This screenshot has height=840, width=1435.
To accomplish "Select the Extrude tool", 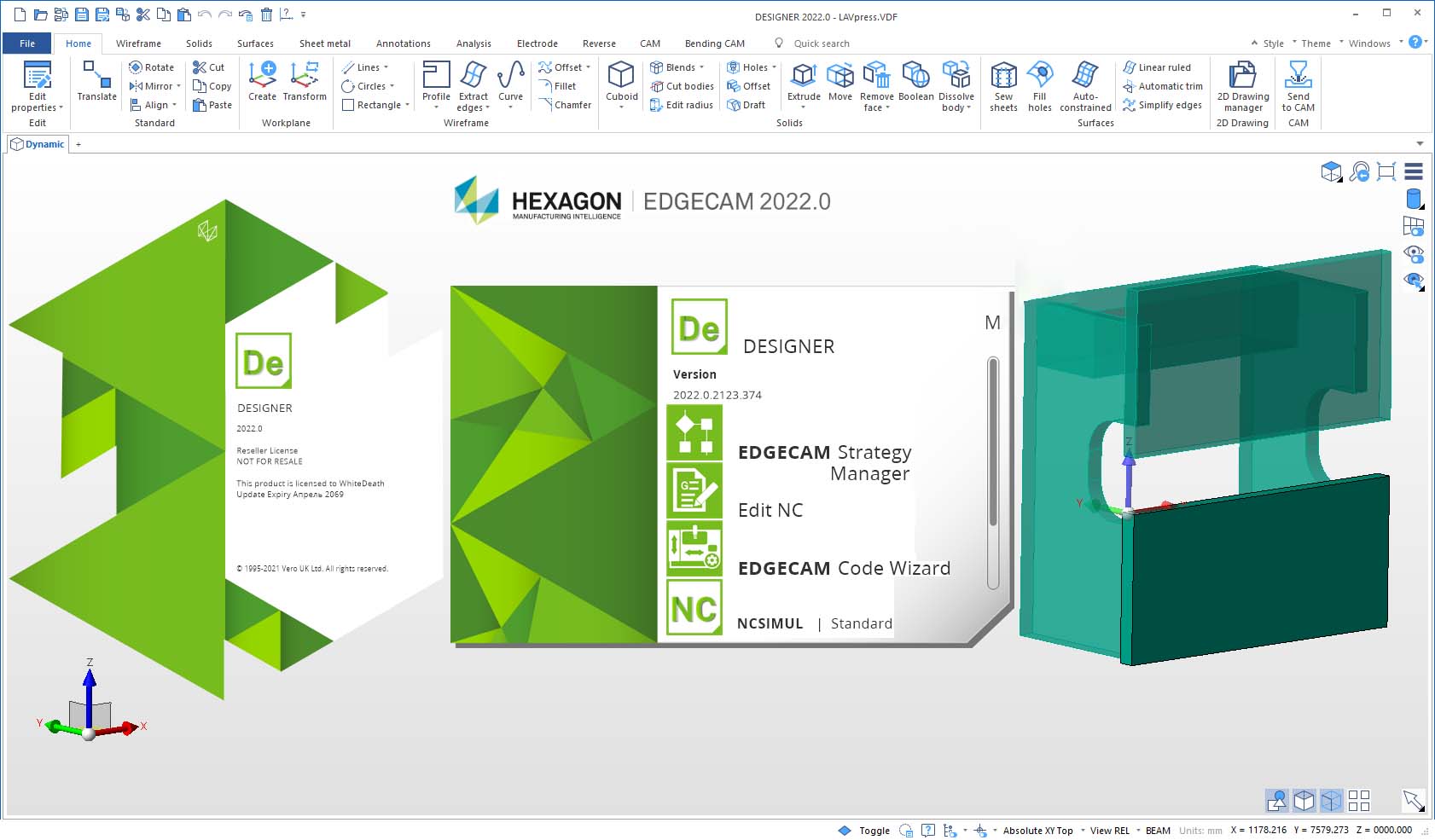I will [x=803, y=81].
